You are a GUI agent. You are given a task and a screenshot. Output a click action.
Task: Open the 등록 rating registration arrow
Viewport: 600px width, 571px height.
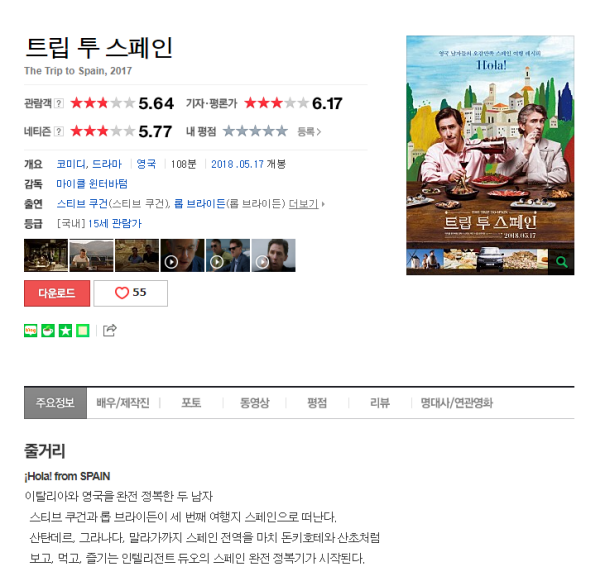(309, 132)
